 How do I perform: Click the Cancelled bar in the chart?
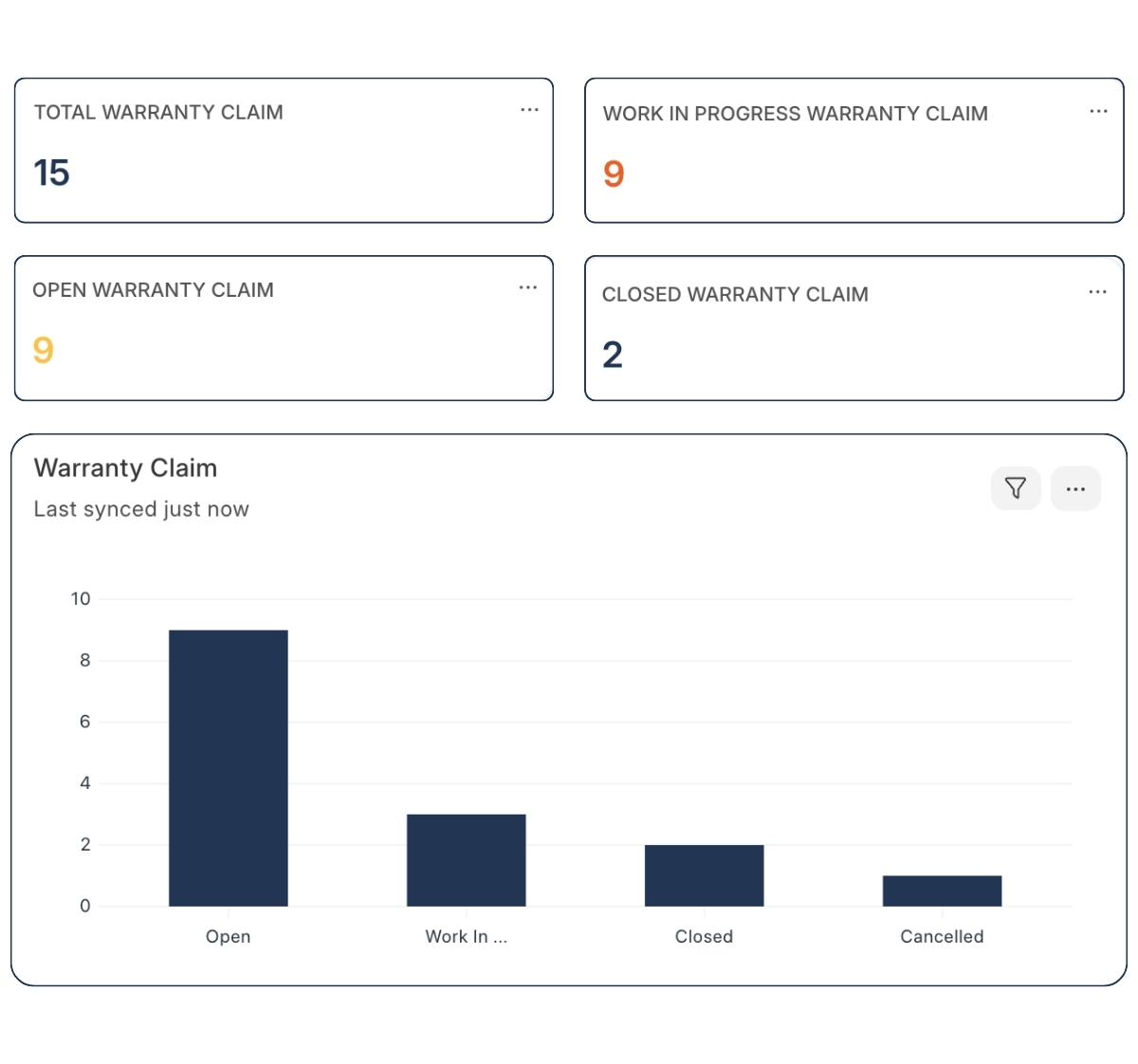point(942,890)
